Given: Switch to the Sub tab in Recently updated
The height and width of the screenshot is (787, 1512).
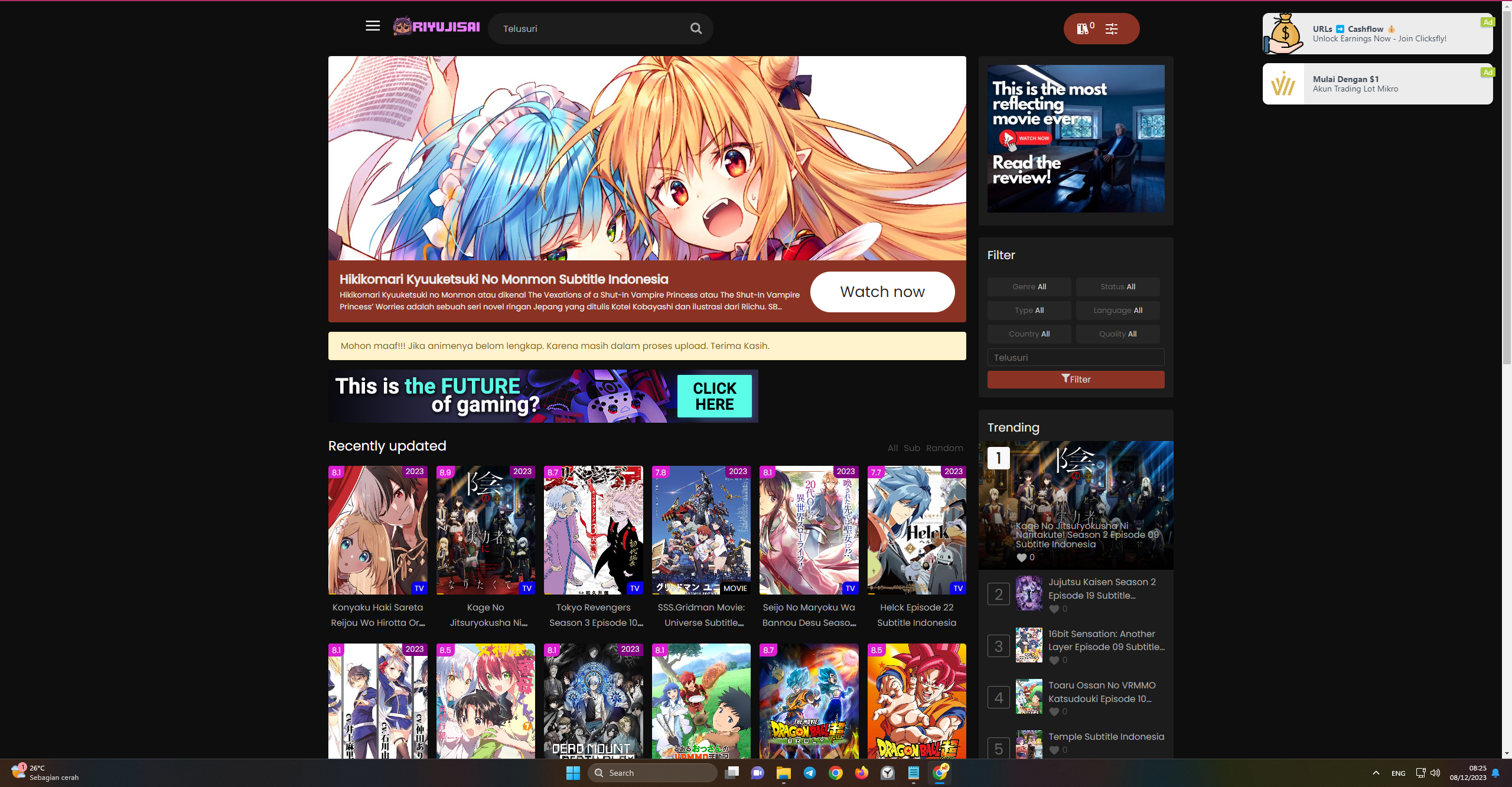Looking at the screenshot, I should pyautogui.click(x=911, y=448).
